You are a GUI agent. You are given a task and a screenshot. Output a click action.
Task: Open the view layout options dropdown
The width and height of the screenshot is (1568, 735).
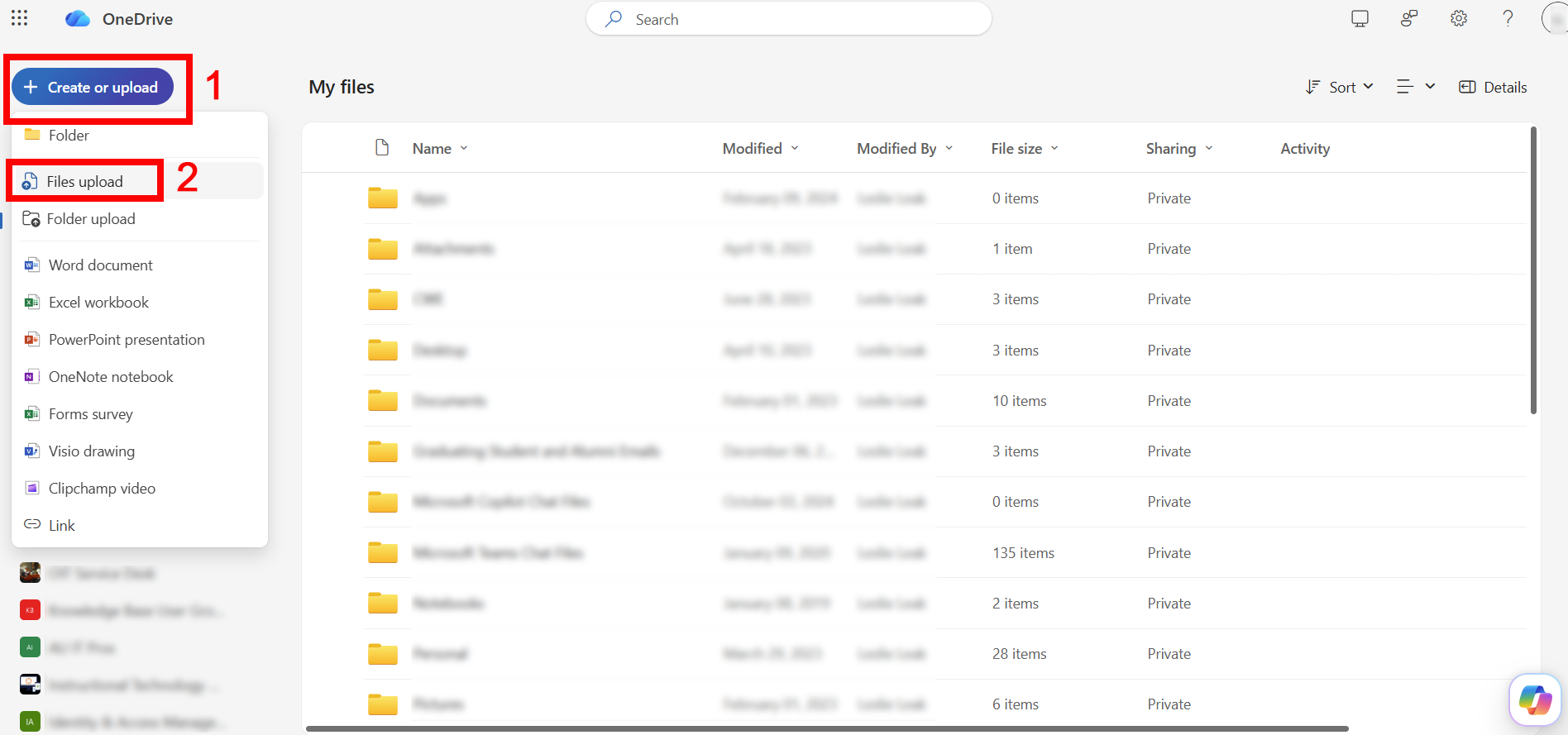tap(1416, 87)
